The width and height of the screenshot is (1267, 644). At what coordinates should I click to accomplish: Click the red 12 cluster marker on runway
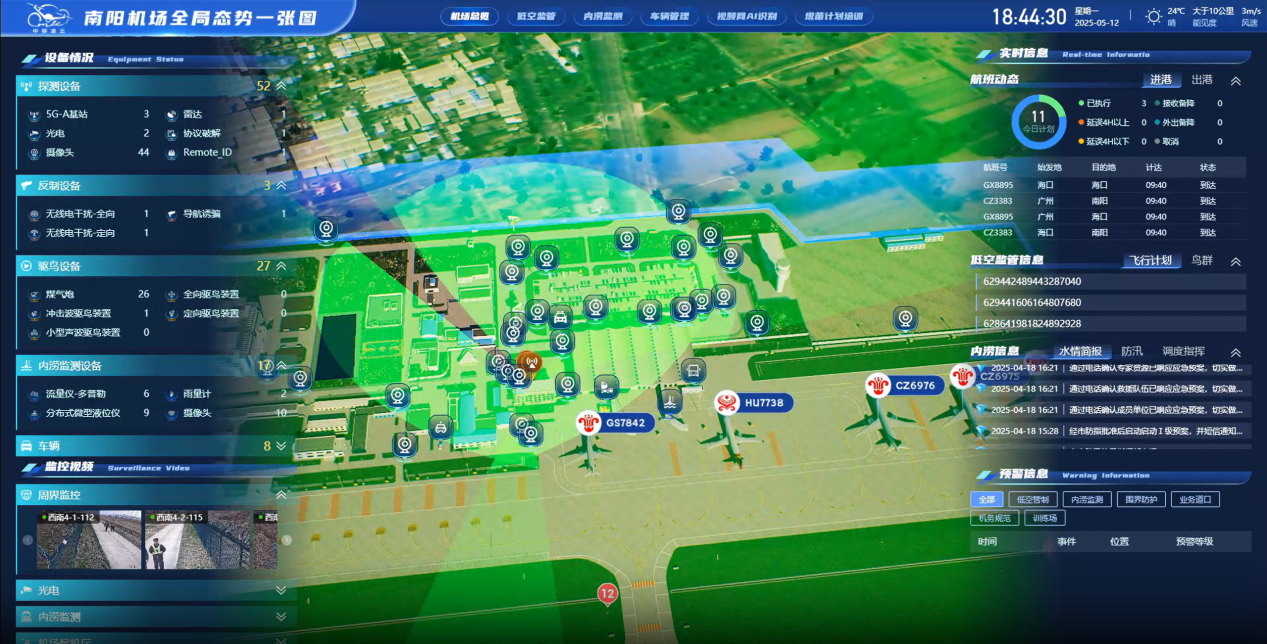(x=606, y=594)
